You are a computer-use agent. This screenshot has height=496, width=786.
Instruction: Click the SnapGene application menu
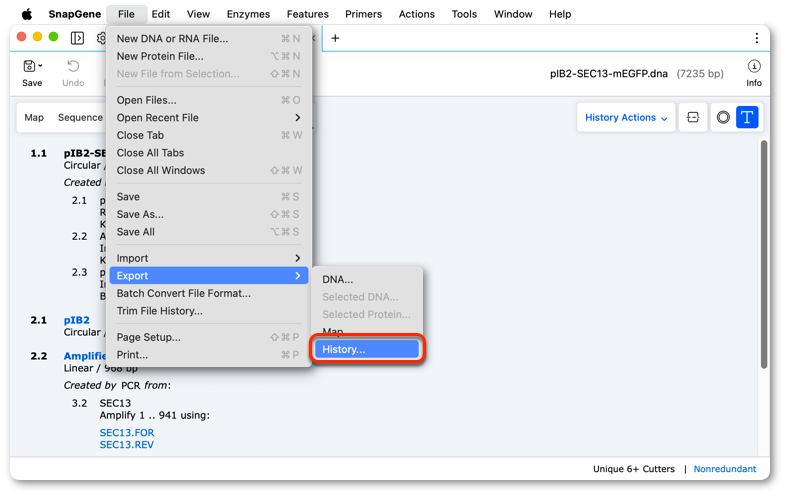[75, 14]
